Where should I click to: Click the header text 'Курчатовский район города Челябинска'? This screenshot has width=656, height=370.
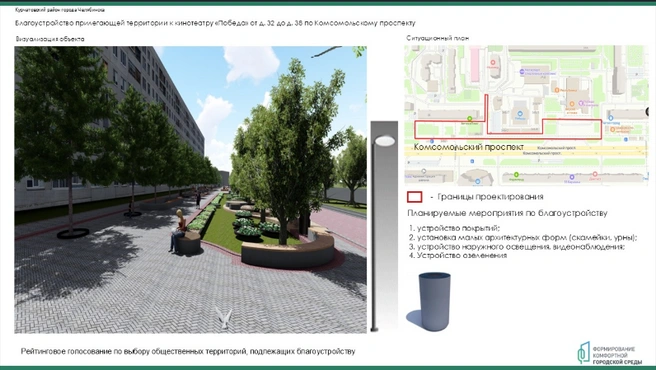coord(60,10)
